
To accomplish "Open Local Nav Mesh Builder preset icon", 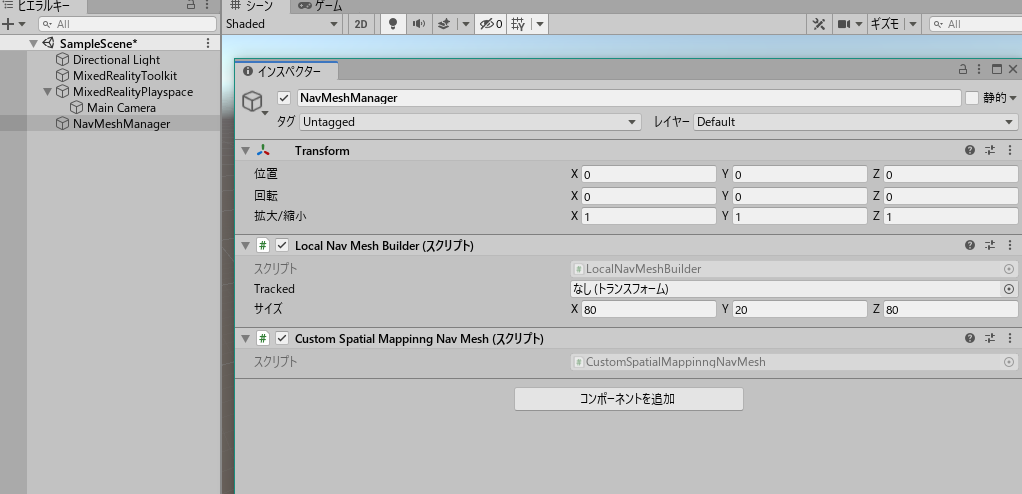I will [x=990, y=246].
